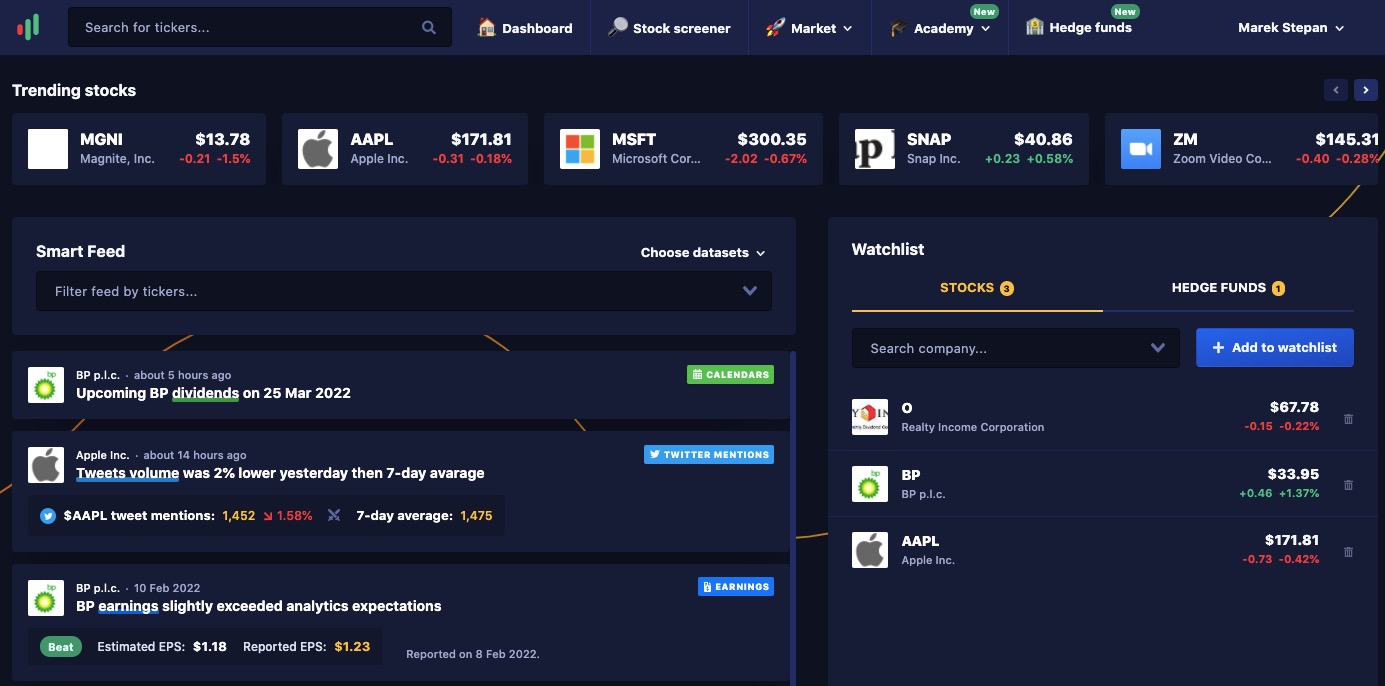Click the Trending stocks heading
This screenshot has height=686, width=1385.
point(74,90)
